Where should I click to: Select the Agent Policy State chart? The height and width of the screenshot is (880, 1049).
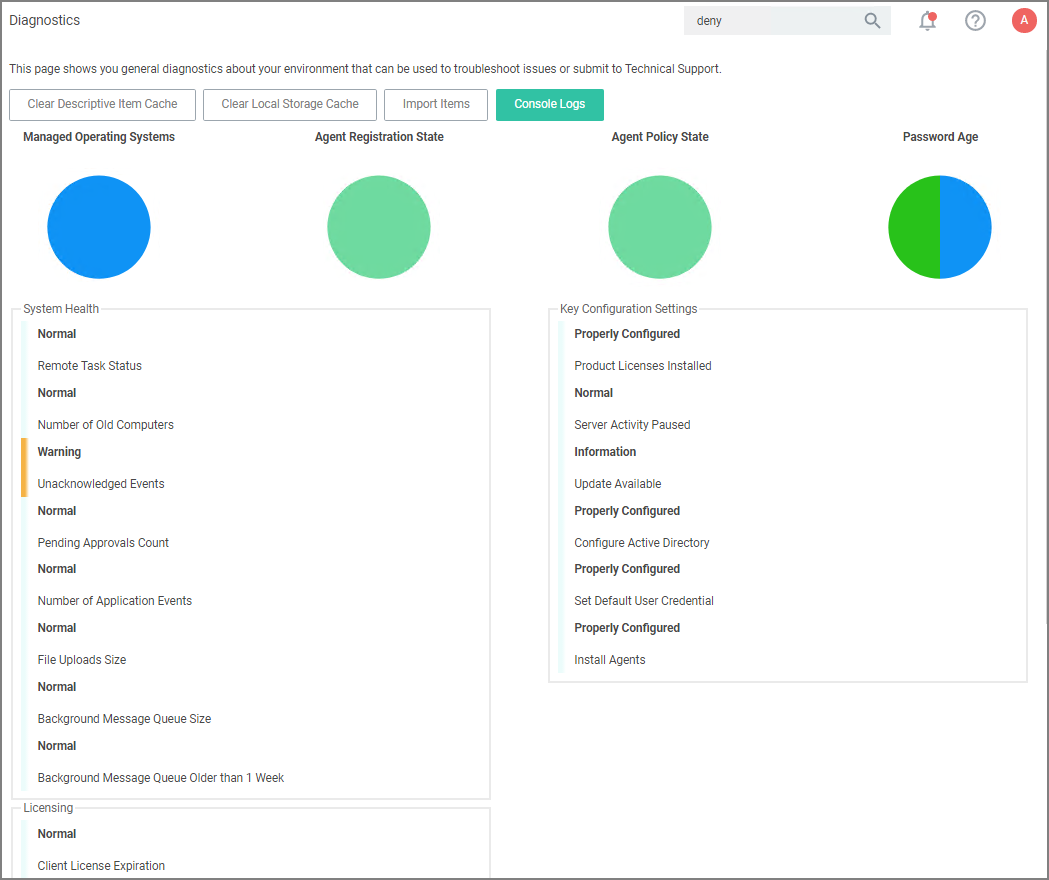tap(660, 227)
